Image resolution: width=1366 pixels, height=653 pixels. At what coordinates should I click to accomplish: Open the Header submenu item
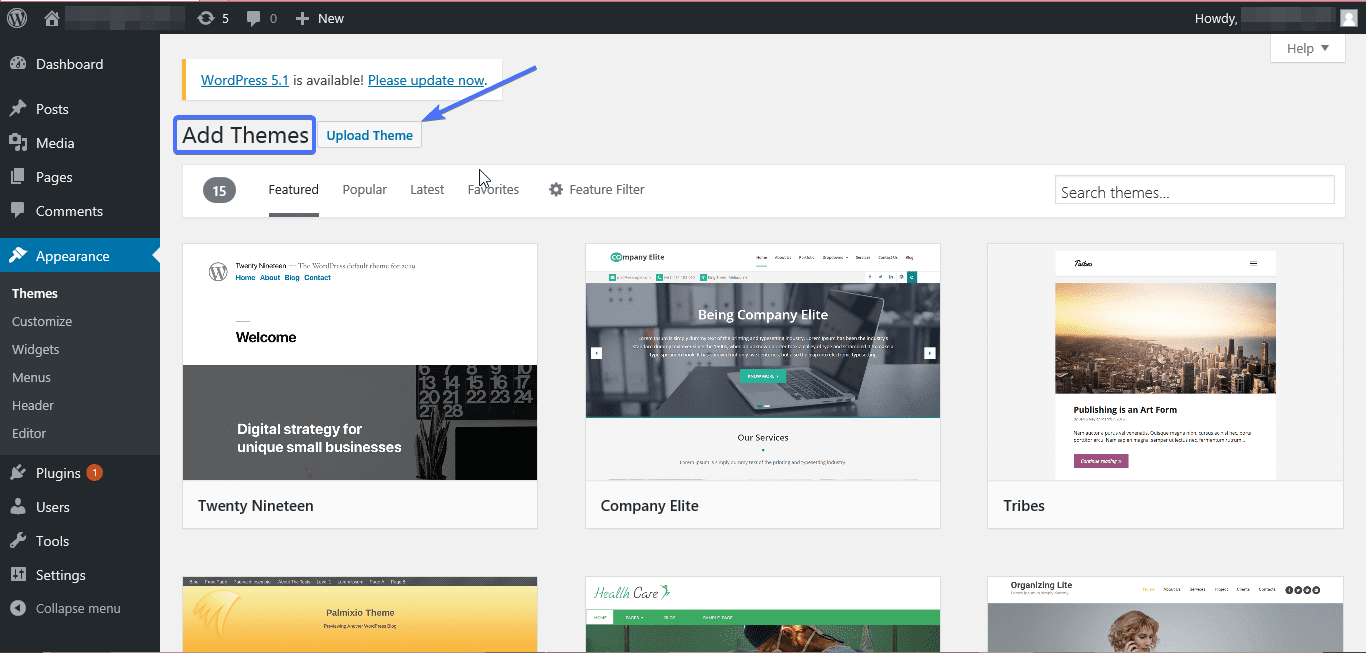(x=33, y=405)
